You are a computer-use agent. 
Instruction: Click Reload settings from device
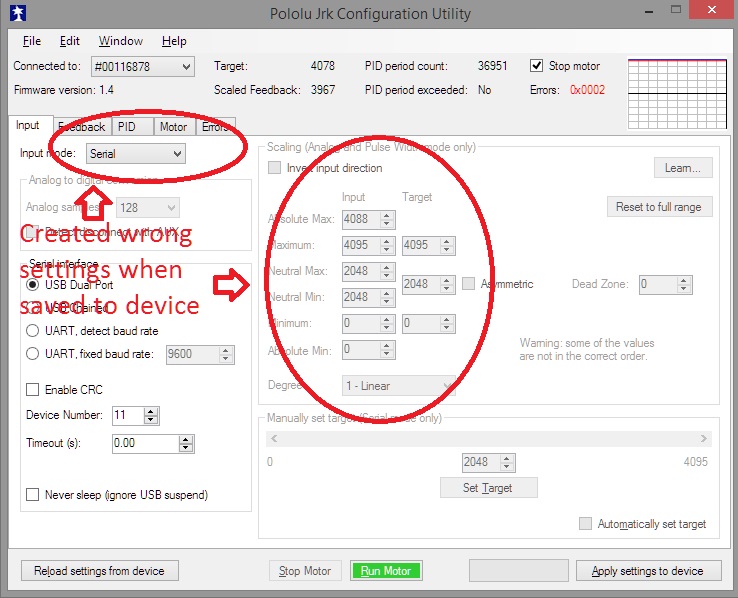(x=100, y=571)
